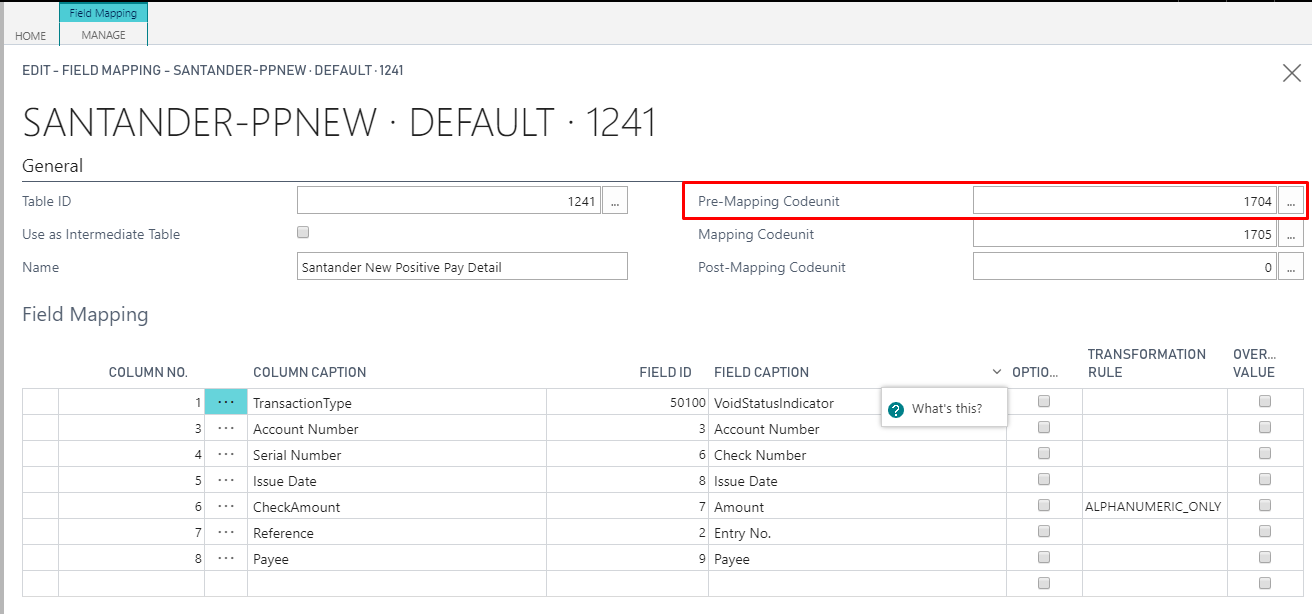The image size is (1312, 614).
Task: Open row options for Account Number column
Action: [226, 429]
